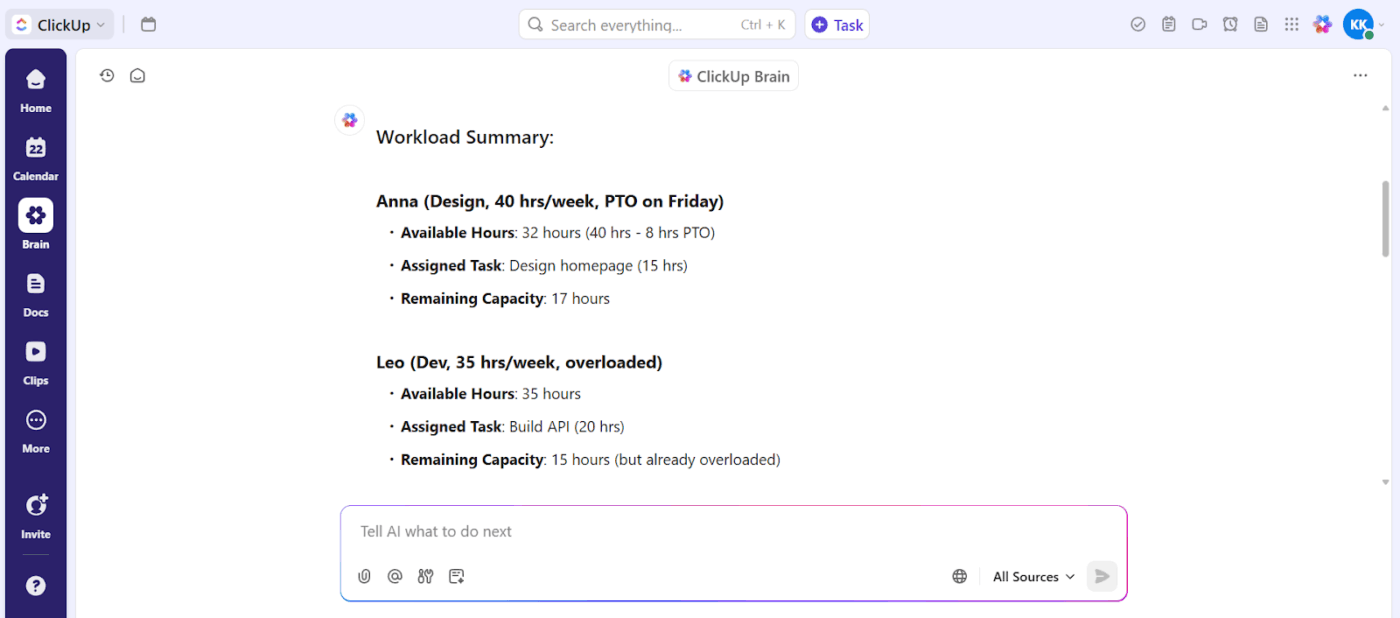The height and width of the screenshot is (618, 1400).
Task: Click the chat vertical scrollbar thumb
Action: (1385, 218)
